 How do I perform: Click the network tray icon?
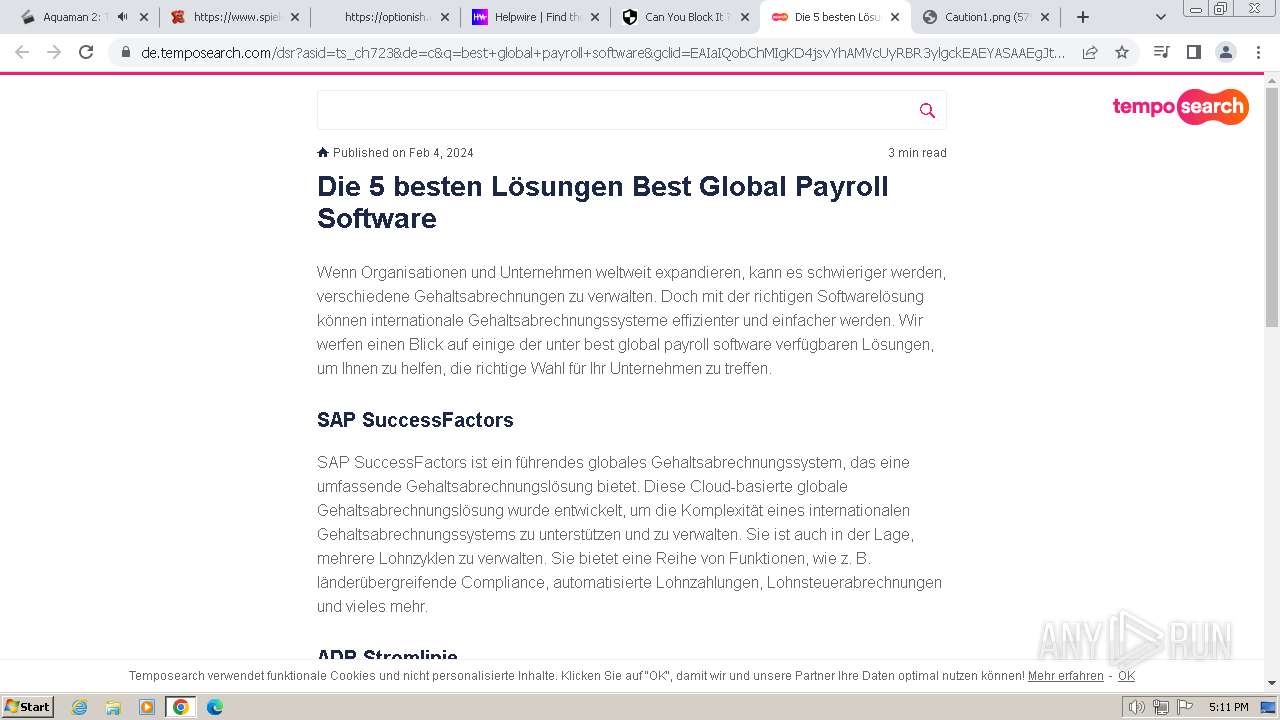pyautogui.click(x=1160, y=707)
